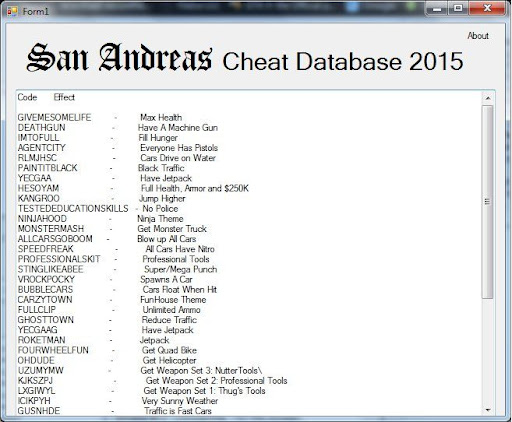512x422 pixels.
Task: Click 'Unlimited Ammo' effect text
Action: coord(171,309)
